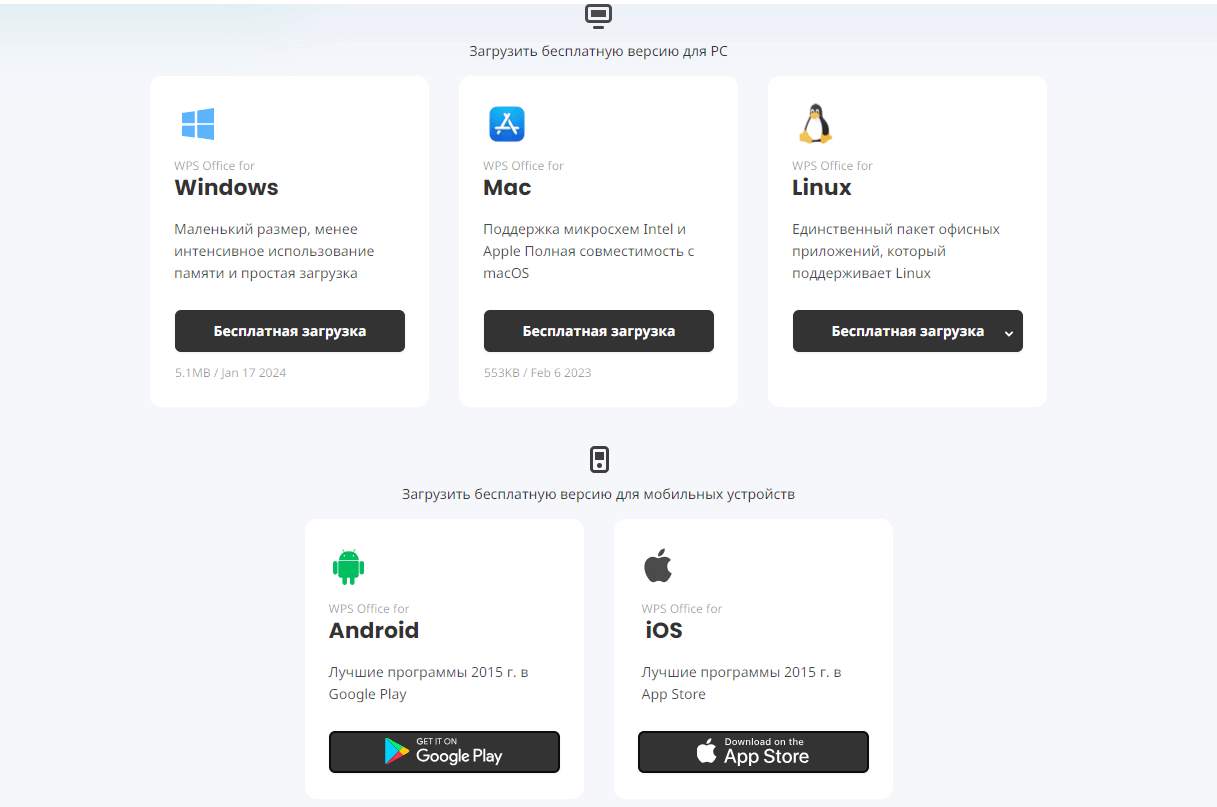Download WPS Office for Windows

290,331
